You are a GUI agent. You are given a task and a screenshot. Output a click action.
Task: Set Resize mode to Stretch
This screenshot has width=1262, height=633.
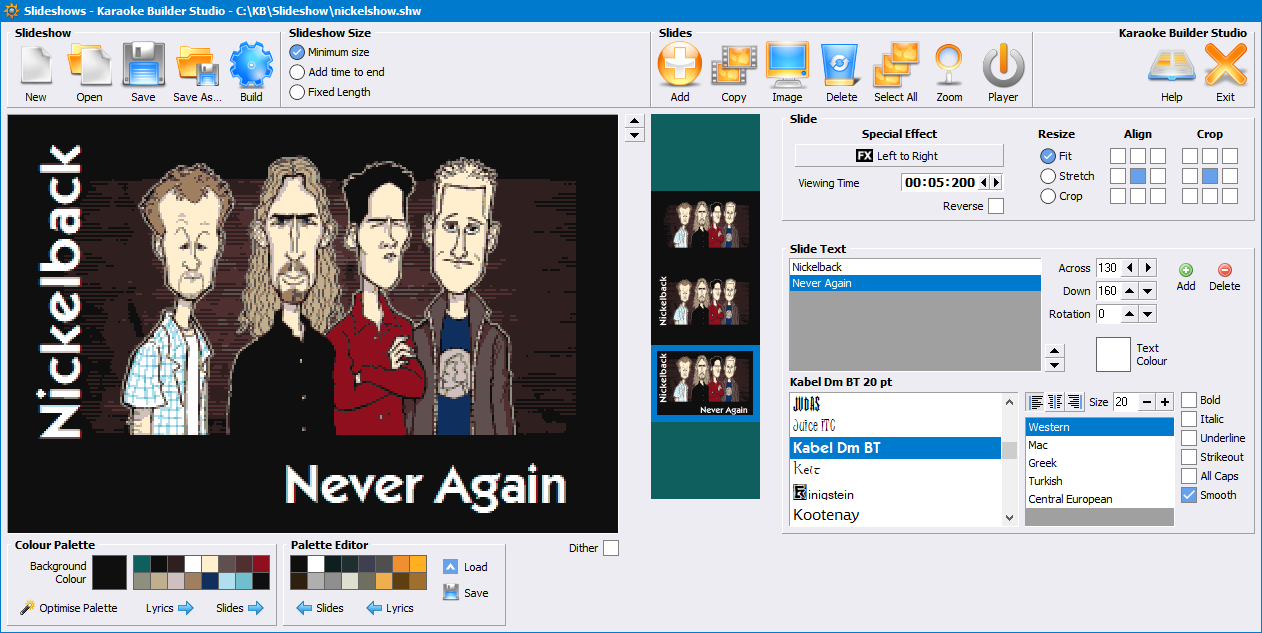pos(1048,176)
